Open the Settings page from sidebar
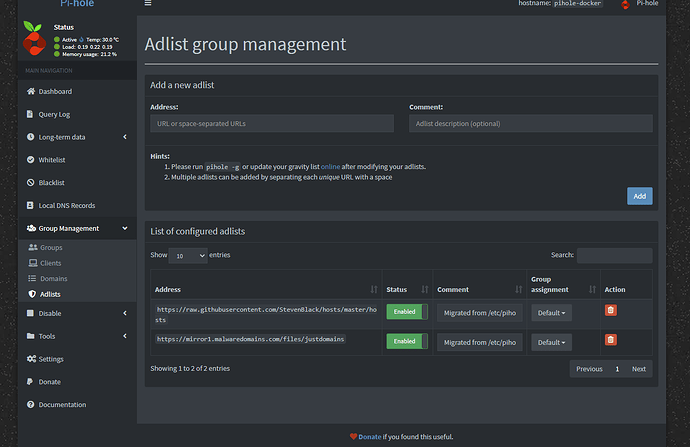Image resolution: width=690 pixels, height=447 pixels. click(x=51, y=359)
